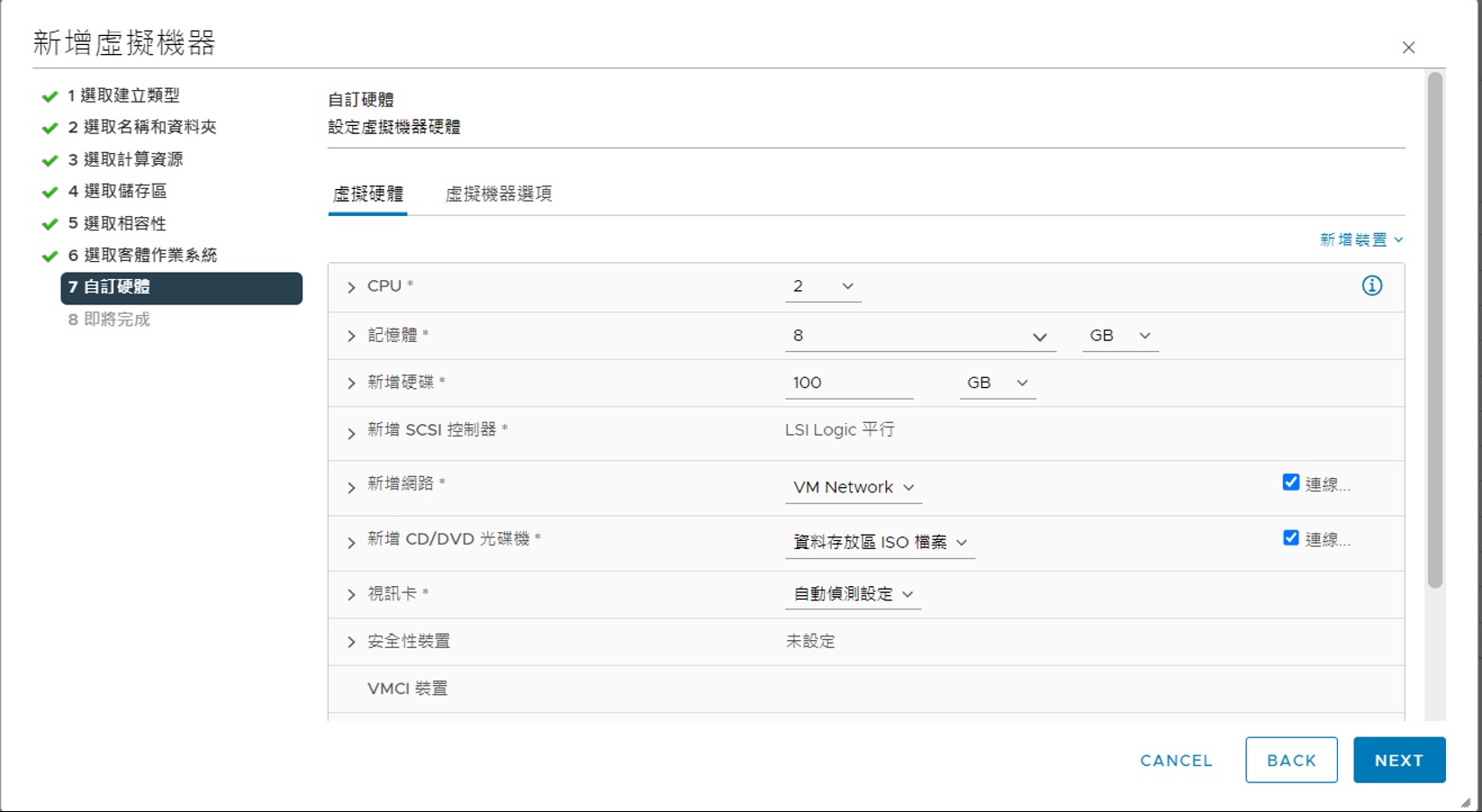Close the new virtual machine dialog
Image resolution: width=1482 pixels, height=812 pixels.
tap(1408, 48)
